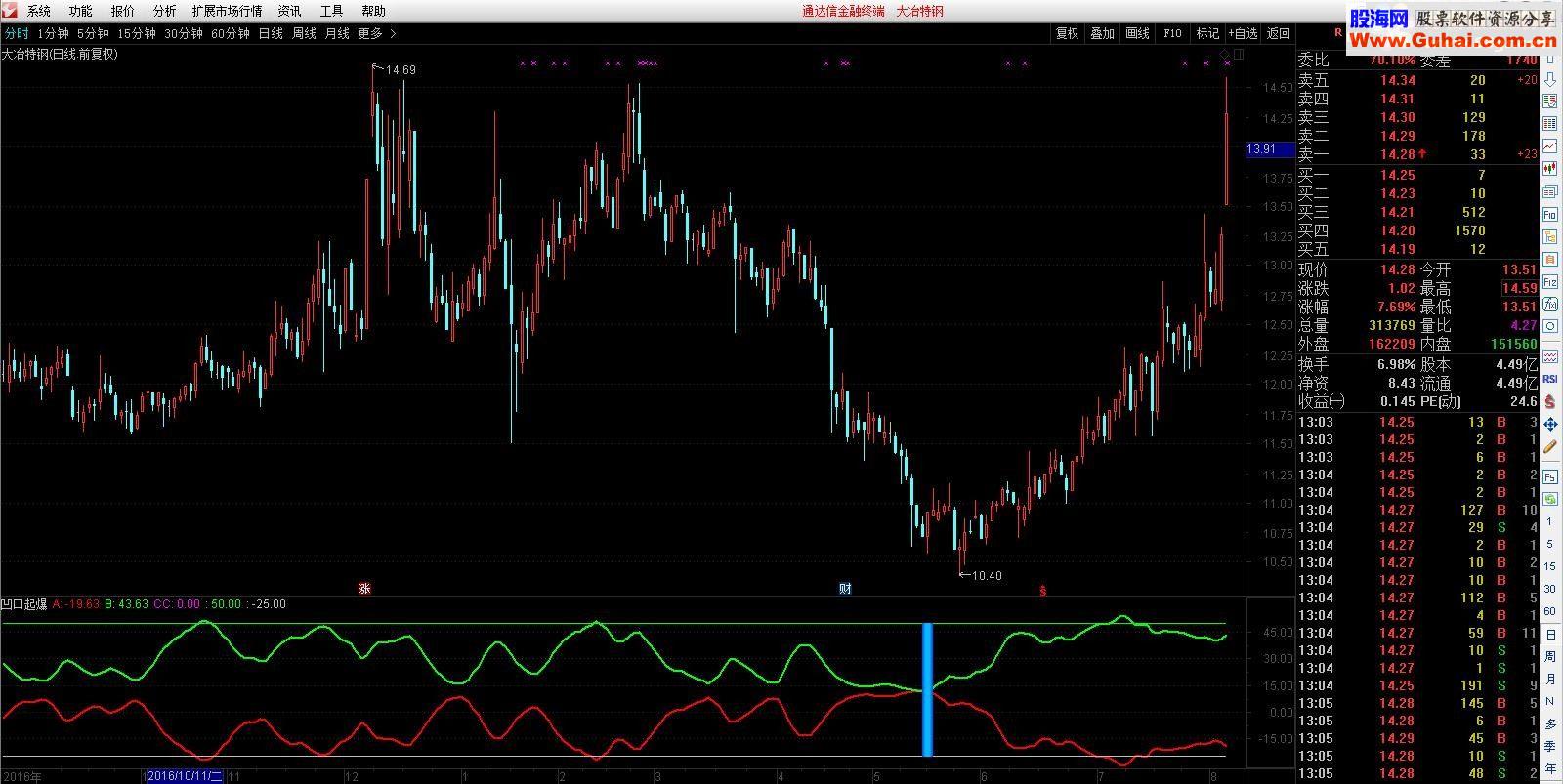Open the 系统 menu
Screen dimensions: 1563x784
pos(39,11)
